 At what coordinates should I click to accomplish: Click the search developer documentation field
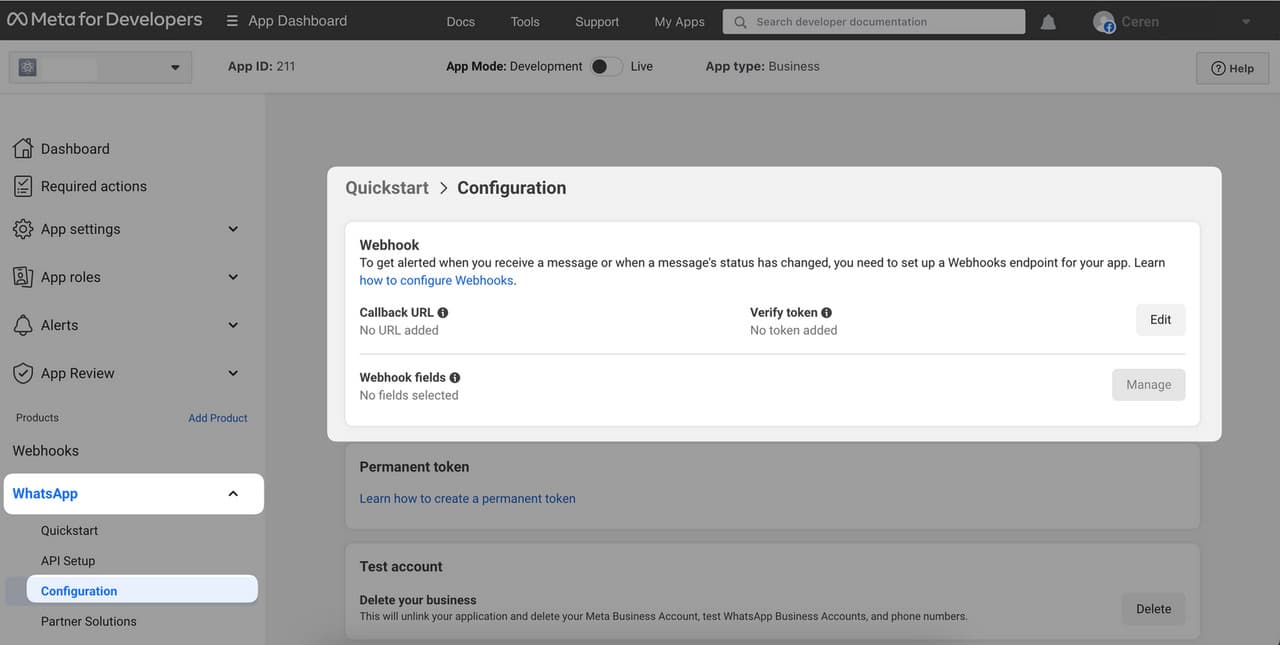coord(874,22)
